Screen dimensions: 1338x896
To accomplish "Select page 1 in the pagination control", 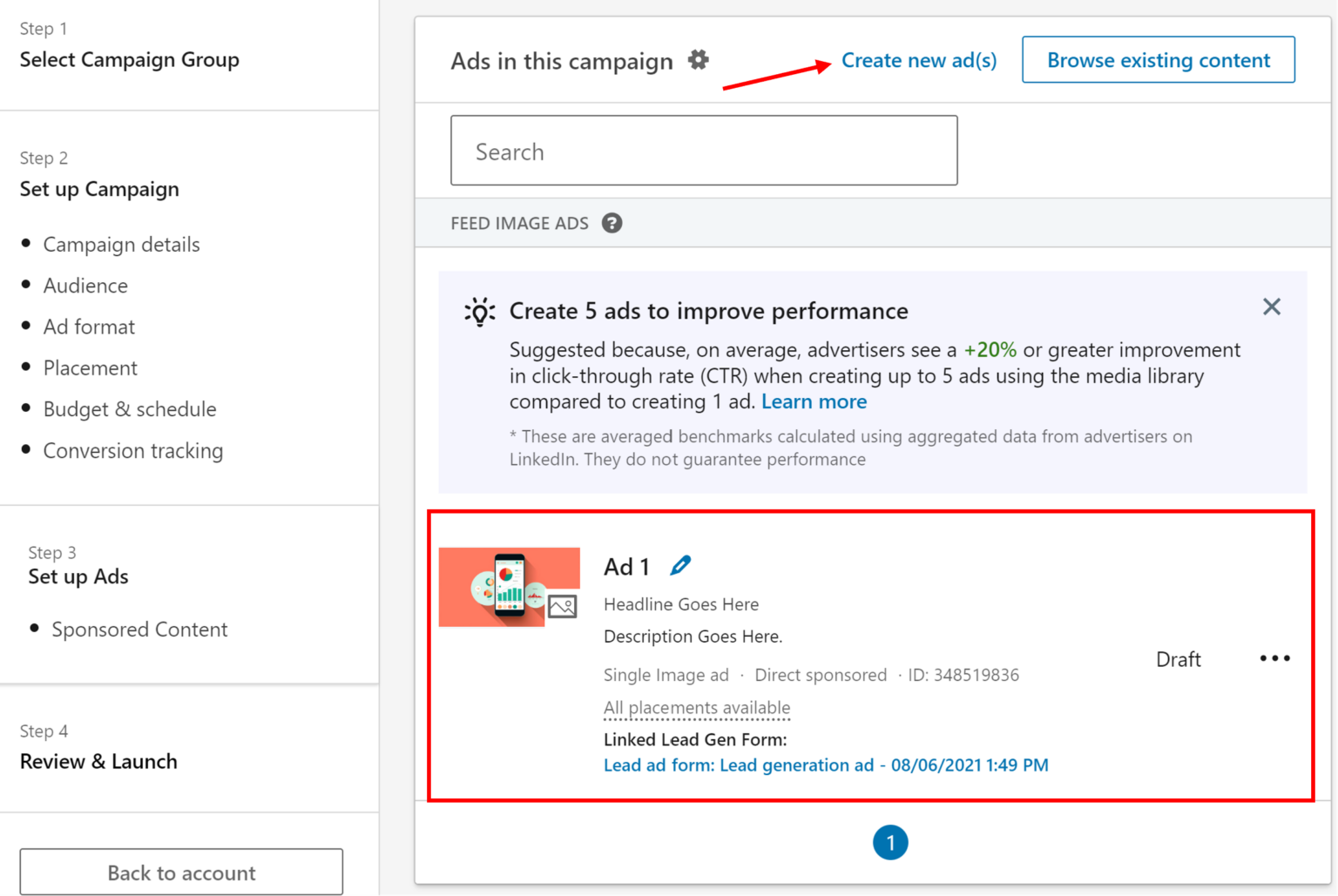I will click(890, 842).
